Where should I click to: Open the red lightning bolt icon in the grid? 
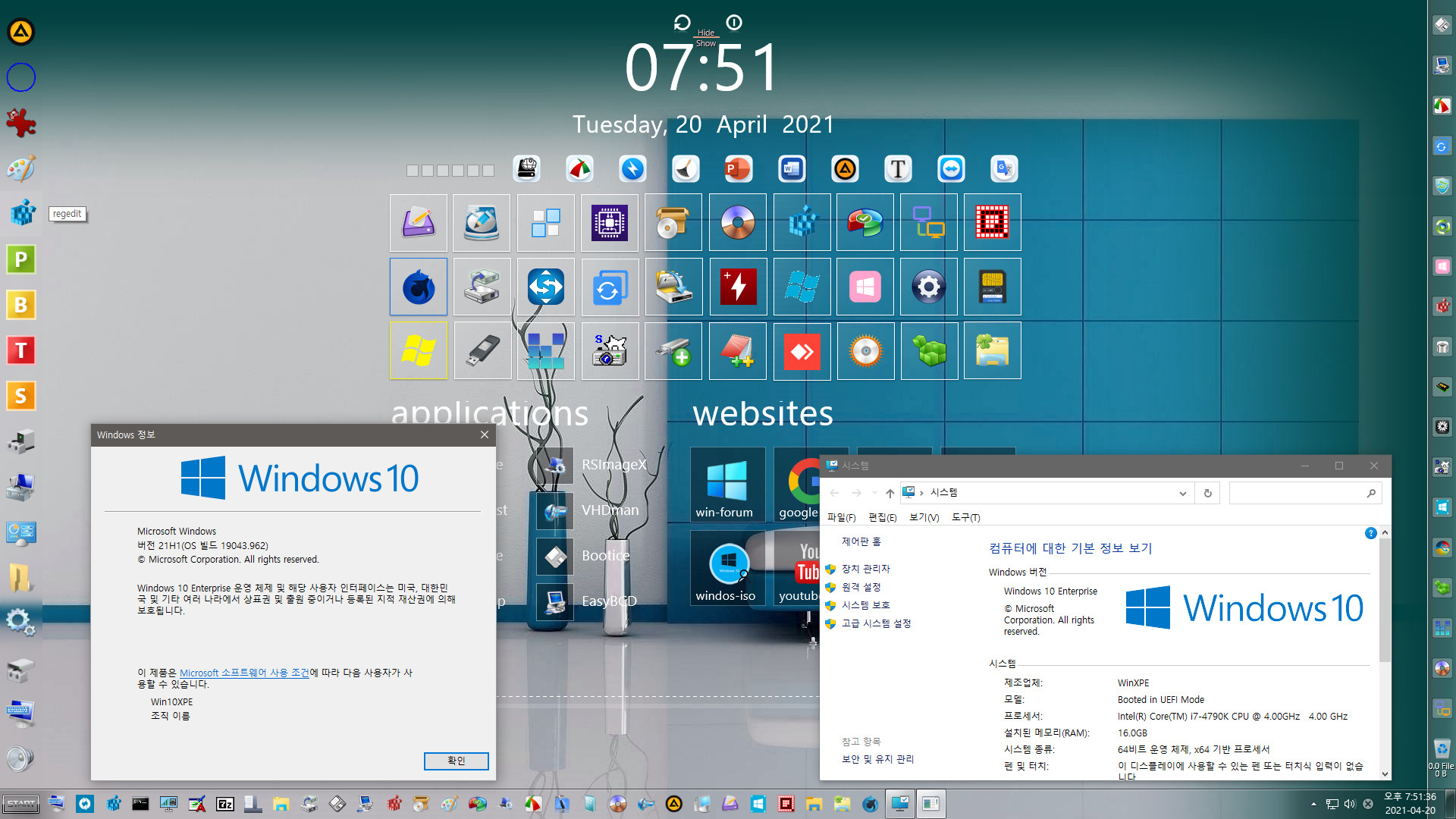(738, 287)
